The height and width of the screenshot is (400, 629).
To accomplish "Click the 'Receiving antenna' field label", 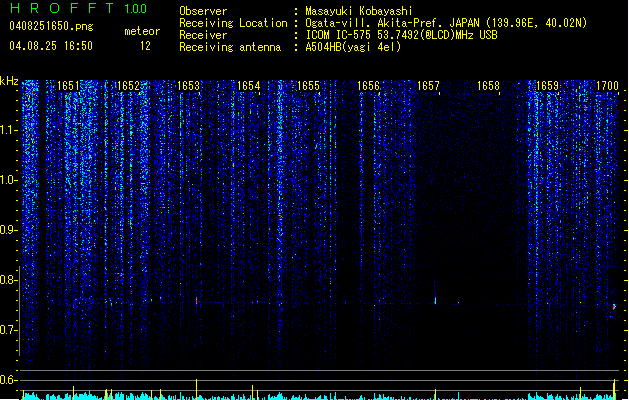I will pyautogui.click(x=230, y=47).
